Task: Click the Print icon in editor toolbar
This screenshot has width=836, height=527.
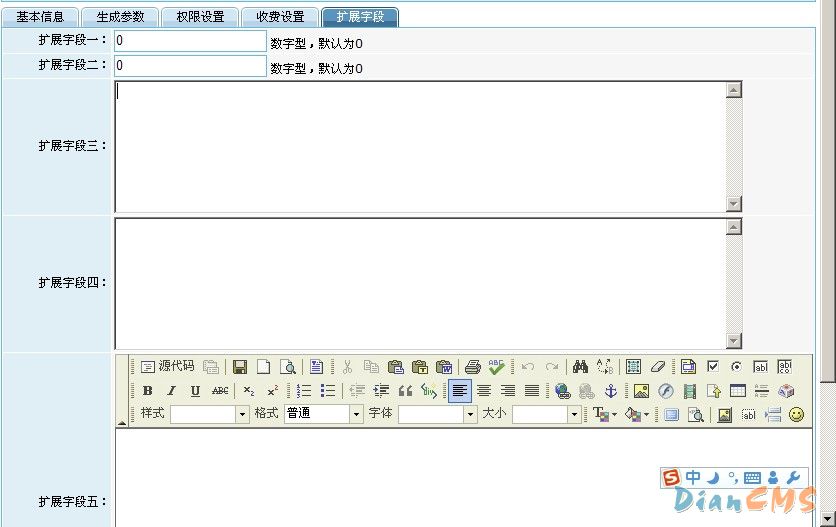Action: pos(473,367)
